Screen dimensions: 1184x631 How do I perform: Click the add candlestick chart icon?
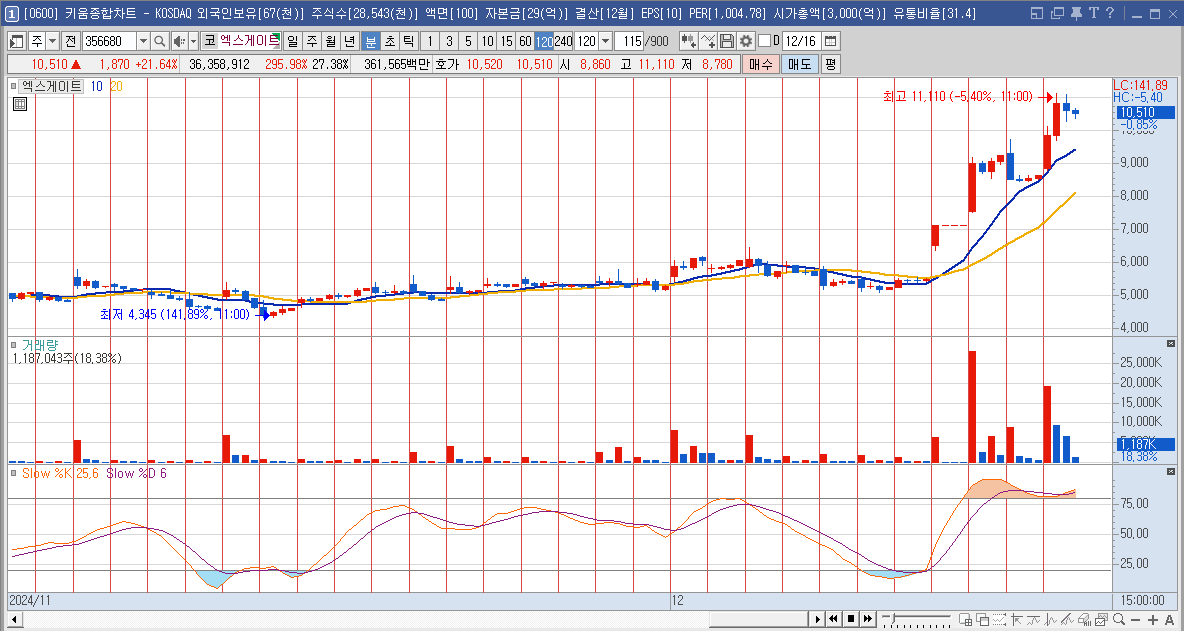click(688, 41)
